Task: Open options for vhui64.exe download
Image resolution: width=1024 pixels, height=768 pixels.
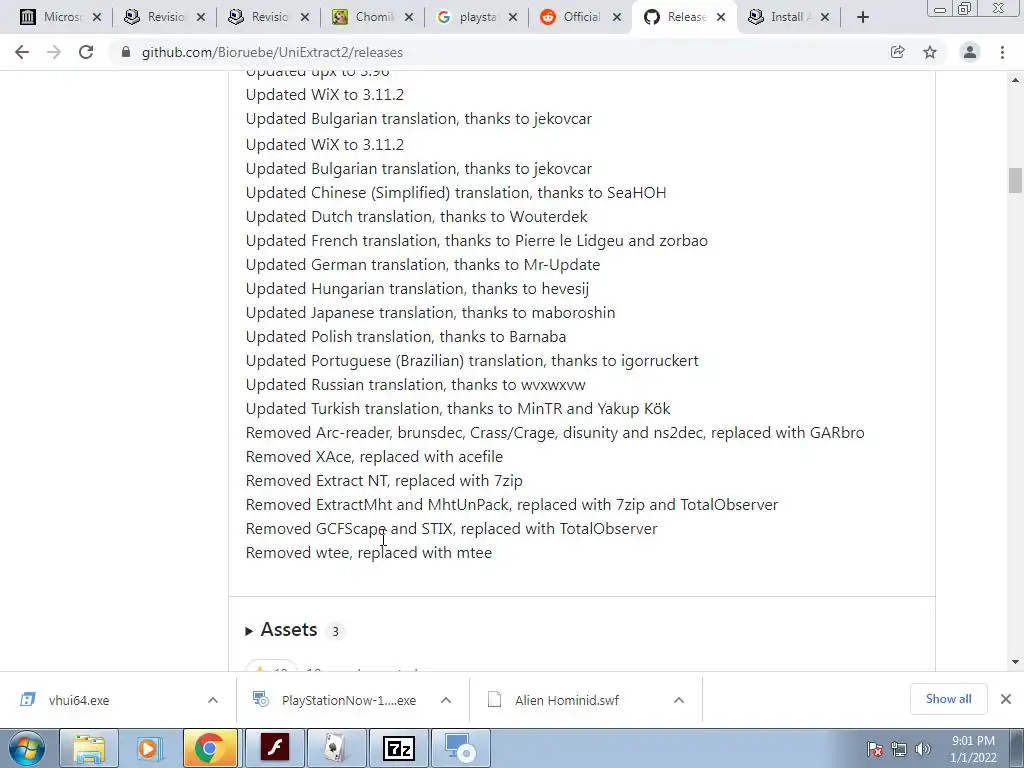Action: pos(213,700)
